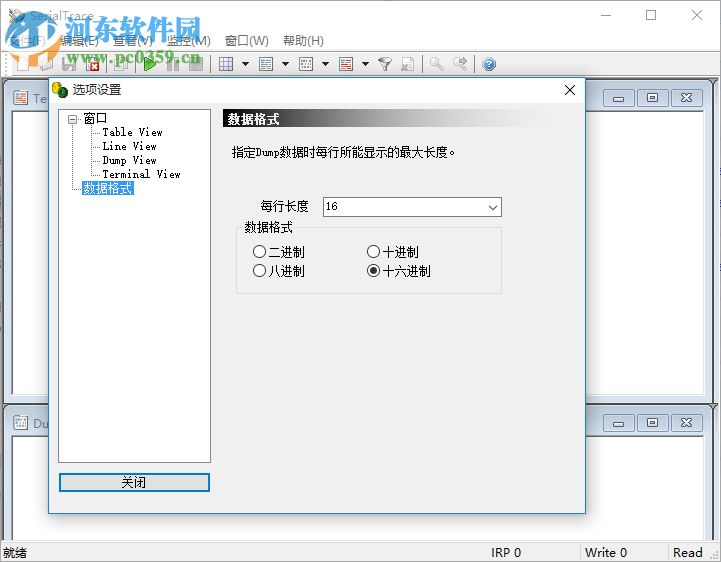721x562 pixels.
Task: Open the Dump View toolbar icon
Action: 306,64
